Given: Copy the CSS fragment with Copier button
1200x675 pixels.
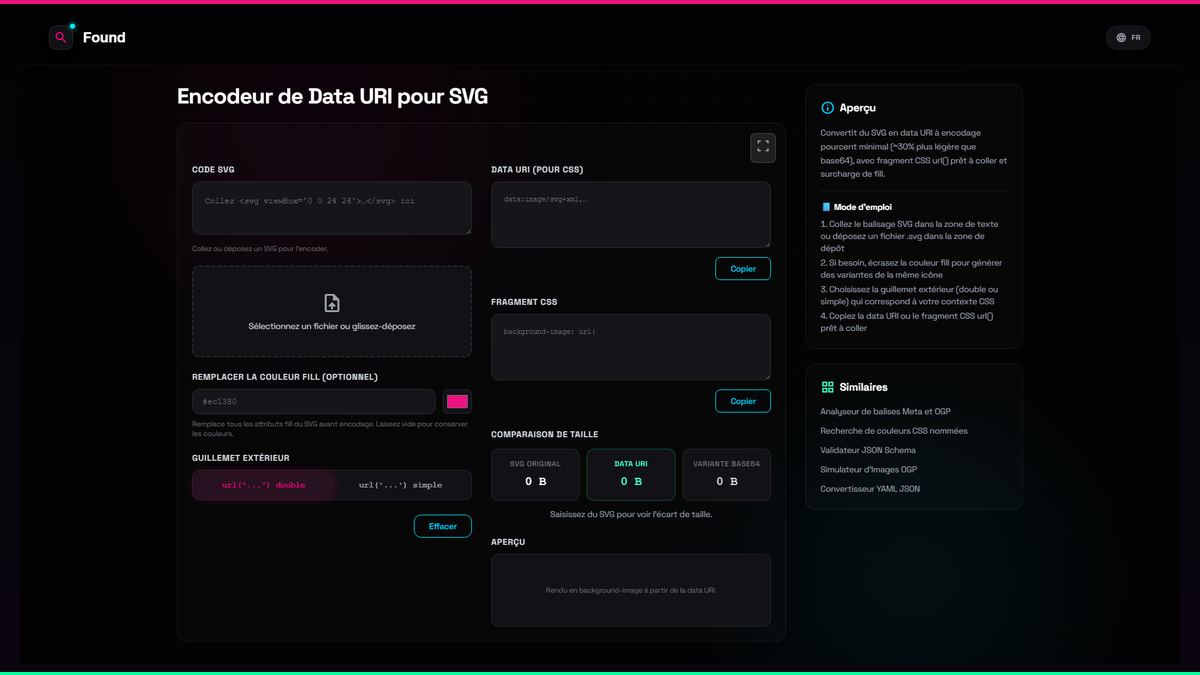Looking at the screenshot, I should [x=743, y=401].
